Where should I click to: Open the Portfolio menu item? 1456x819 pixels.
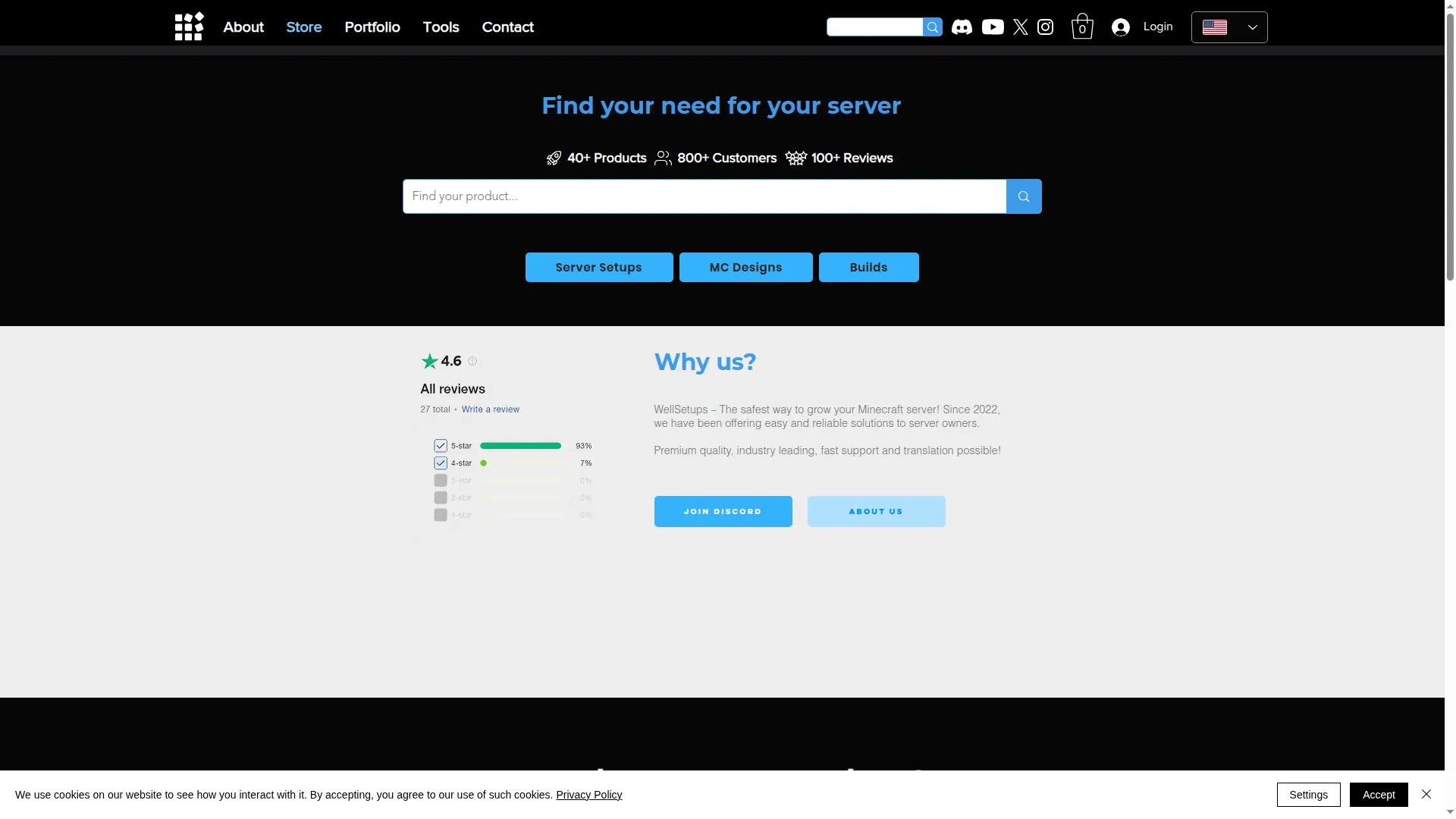[x=372, y=27]
